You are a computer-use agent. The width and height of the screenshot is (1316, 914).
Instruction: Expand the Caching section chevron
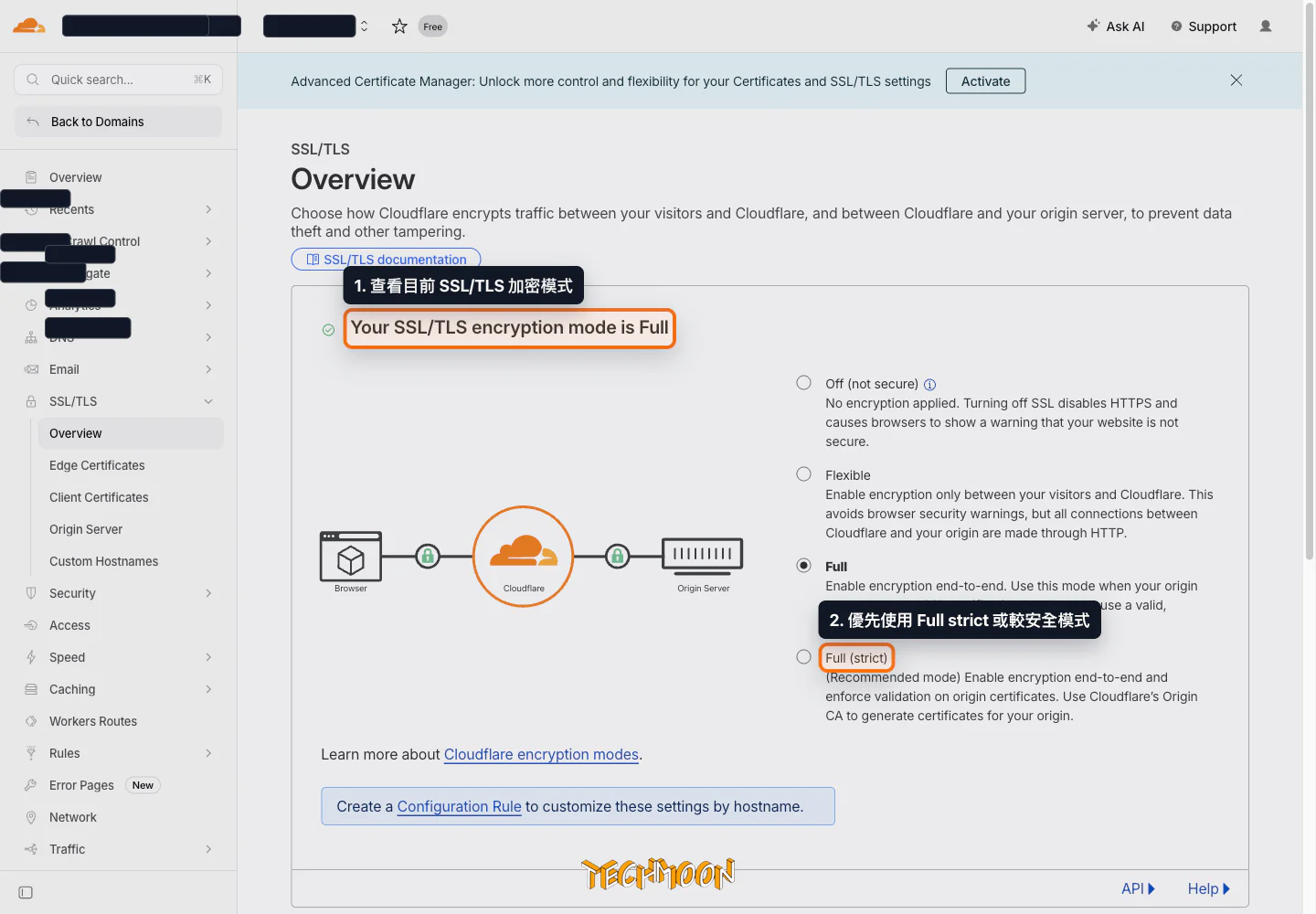click(208, 689)
